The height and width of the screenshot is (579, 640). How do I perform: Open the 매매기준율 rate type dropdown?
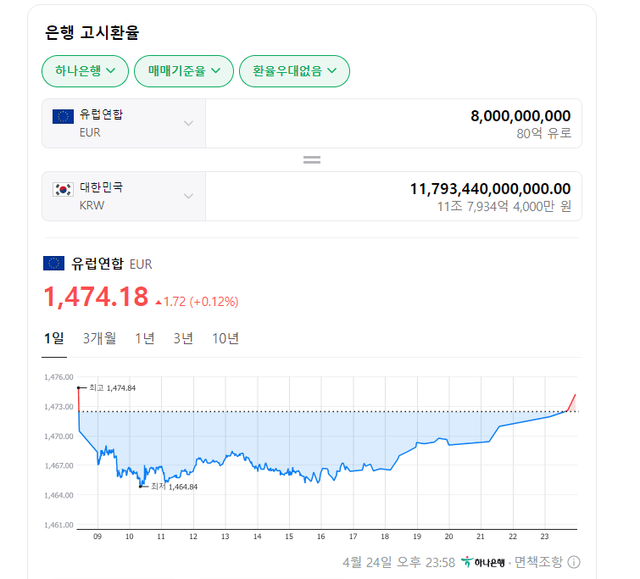tap(184, 71)
